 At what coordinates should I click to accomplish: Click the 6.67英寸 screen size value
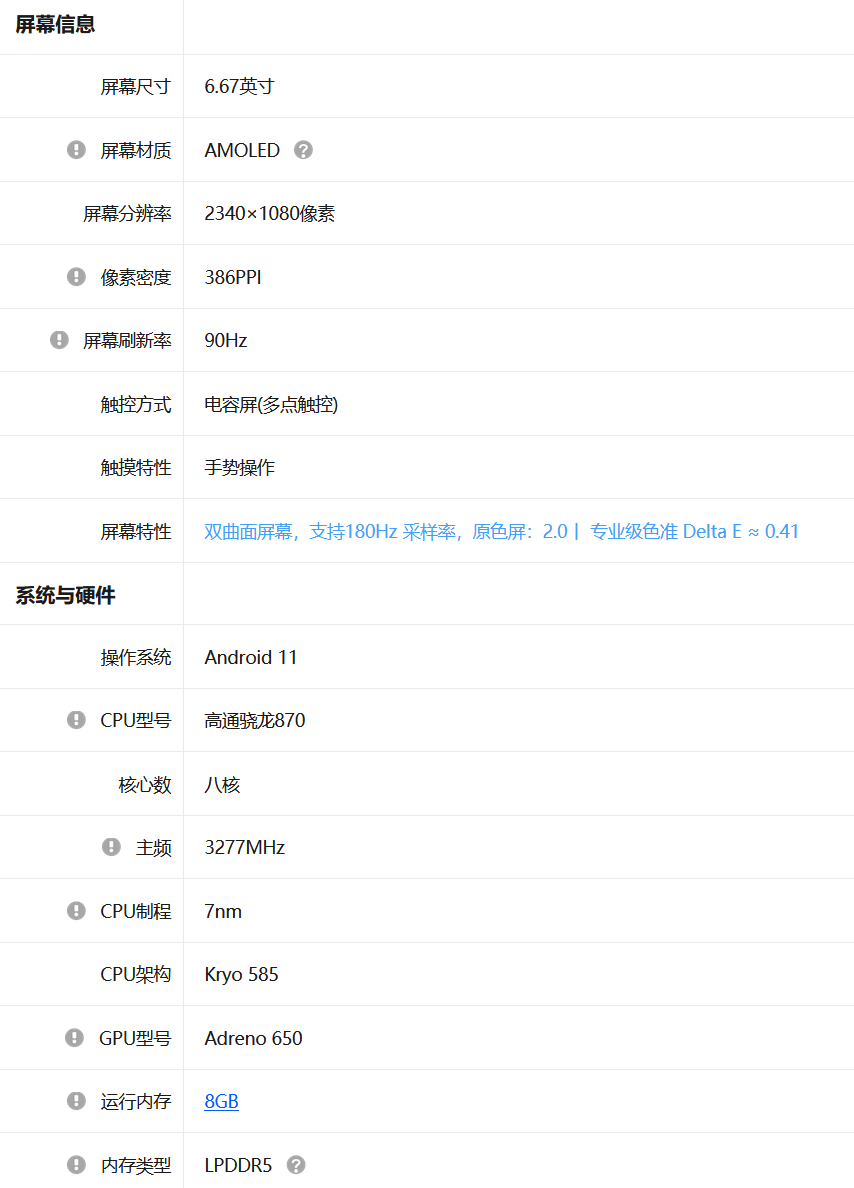pos(238,86)
